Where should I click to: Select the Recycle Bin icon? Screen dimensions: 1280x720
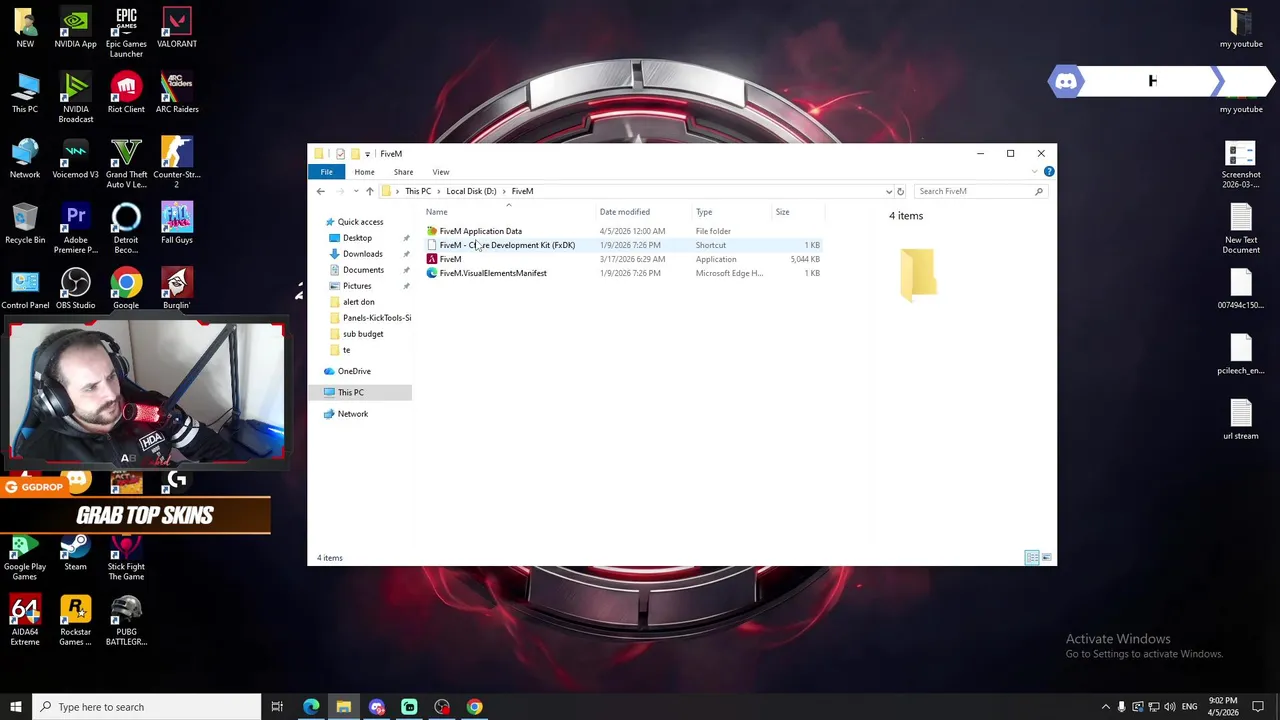[25, 224]
